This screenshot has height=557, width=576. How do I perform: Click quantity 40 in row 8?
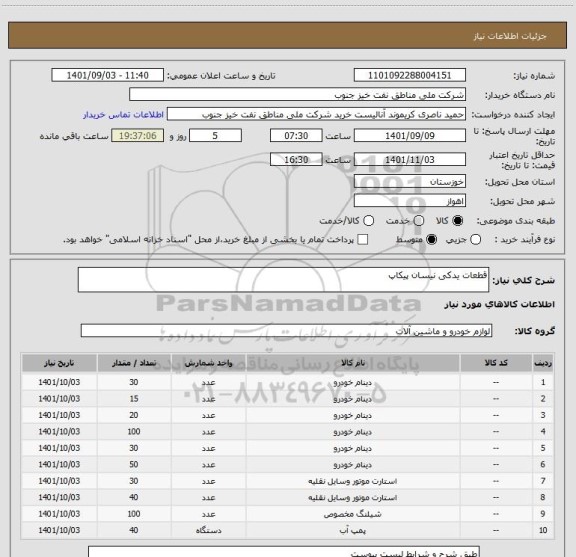click(134, 497)
